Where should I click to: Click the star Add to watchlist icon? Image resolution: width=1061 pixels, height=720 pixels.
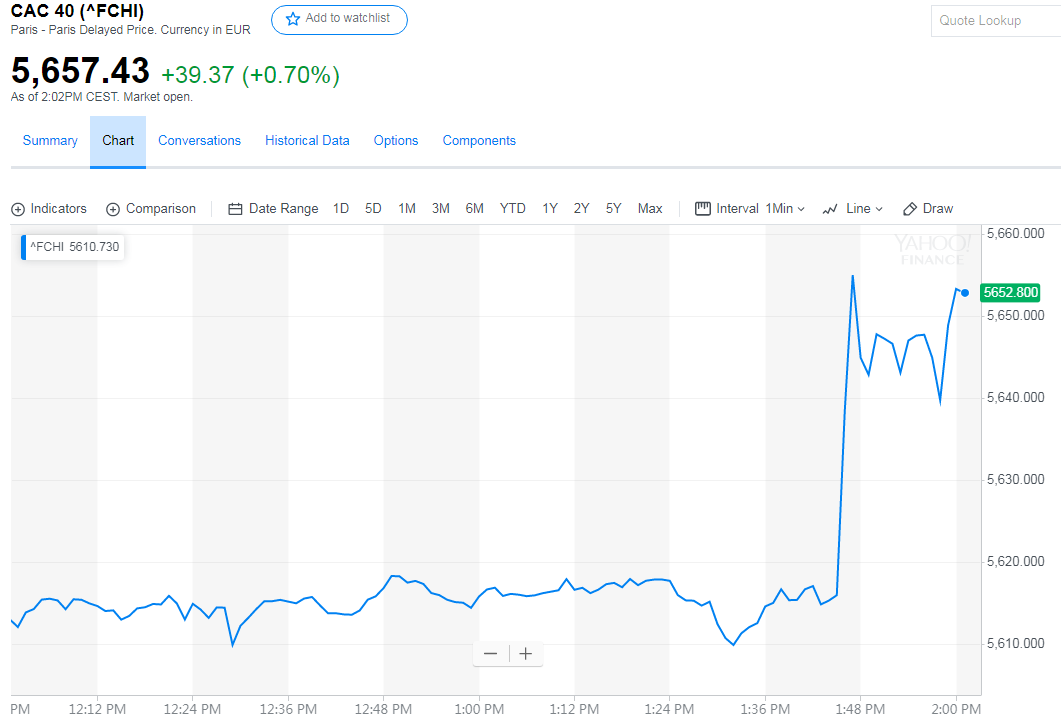tap(293, 19)
